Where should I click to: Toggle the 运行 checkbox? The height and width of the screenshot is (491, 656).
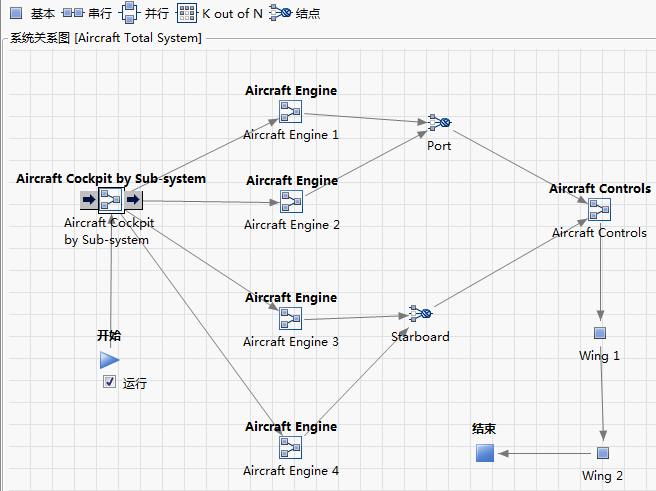(x=110, y=382)
